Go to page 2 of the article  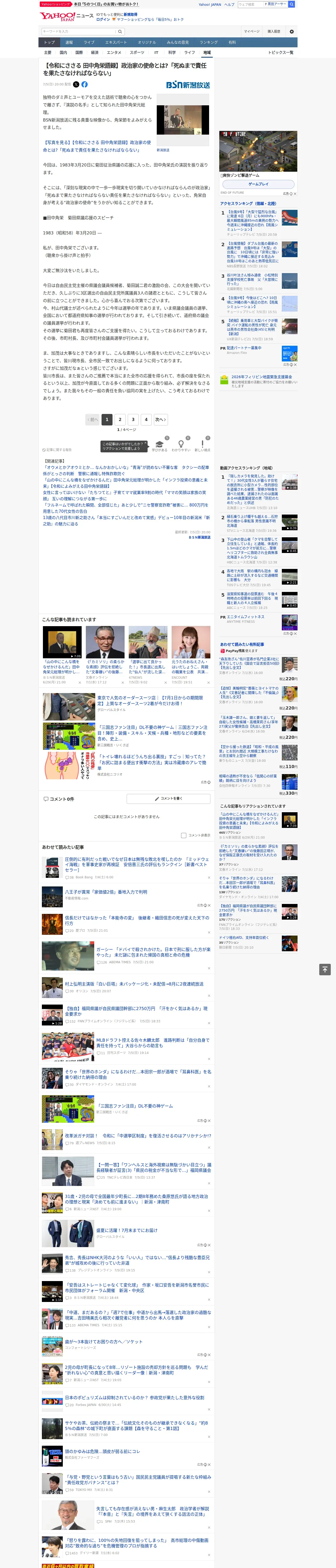[120, 419]
